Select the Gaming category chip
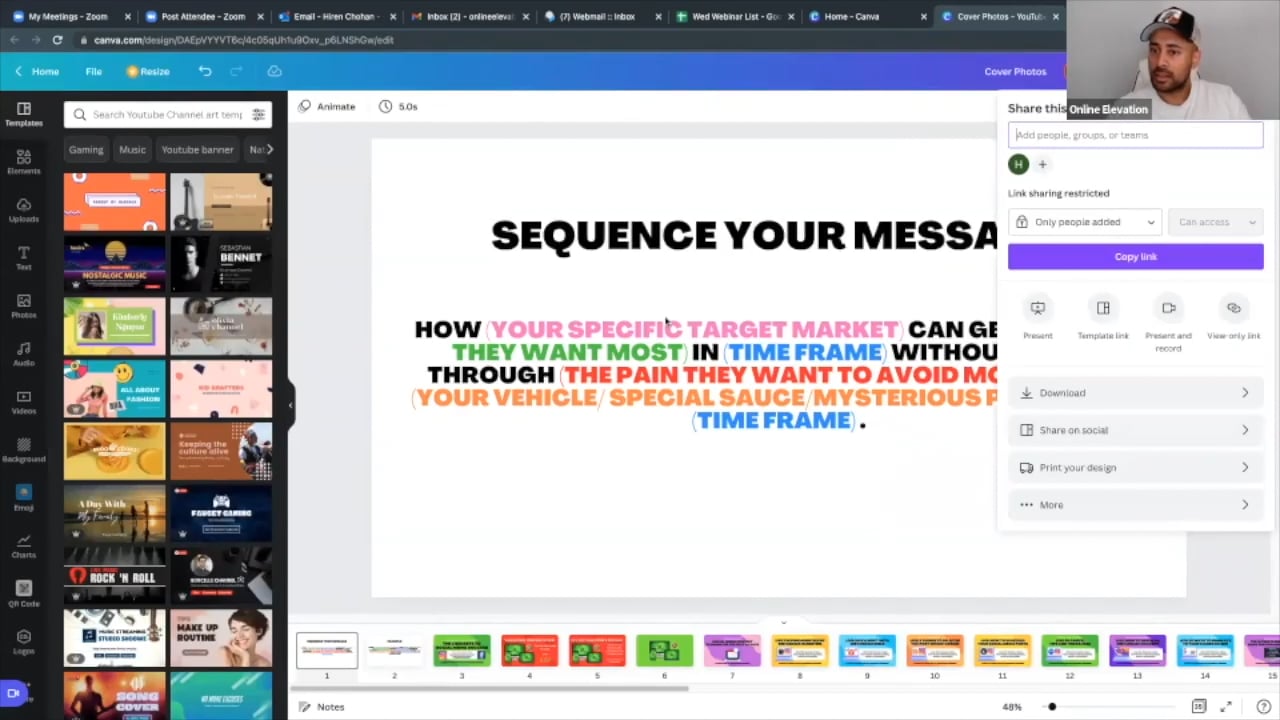This screenshot has width=1280, height=720. [86, 149]
